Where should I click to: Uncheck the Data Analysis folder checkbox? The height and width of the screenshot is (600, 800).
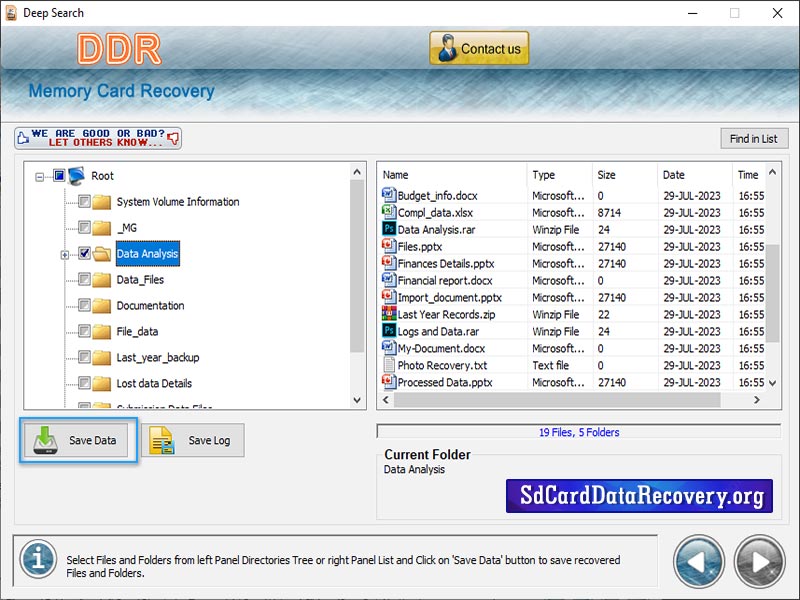click(84, 254)
